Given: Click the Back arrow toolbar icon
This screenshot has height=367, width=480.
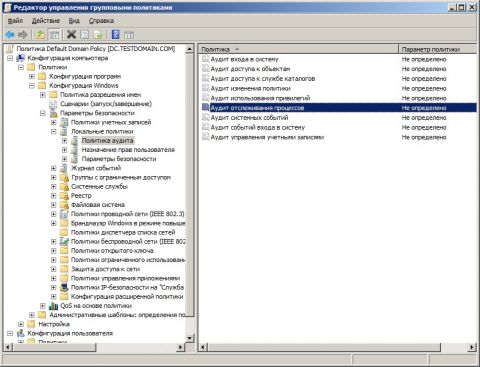Looking at the screenshot, I should click(x=10, y=35).
